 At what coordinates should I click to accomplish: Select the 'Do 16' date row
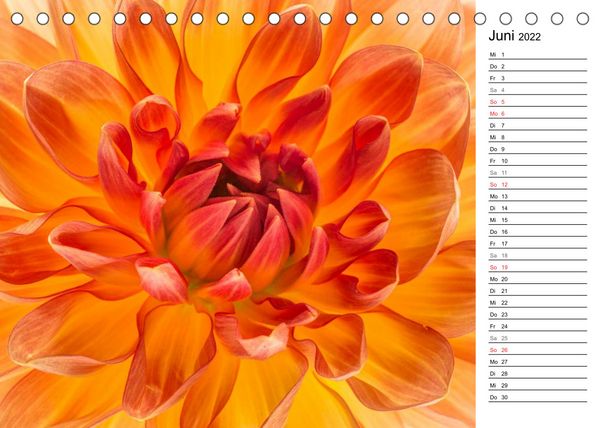(538, 232)
